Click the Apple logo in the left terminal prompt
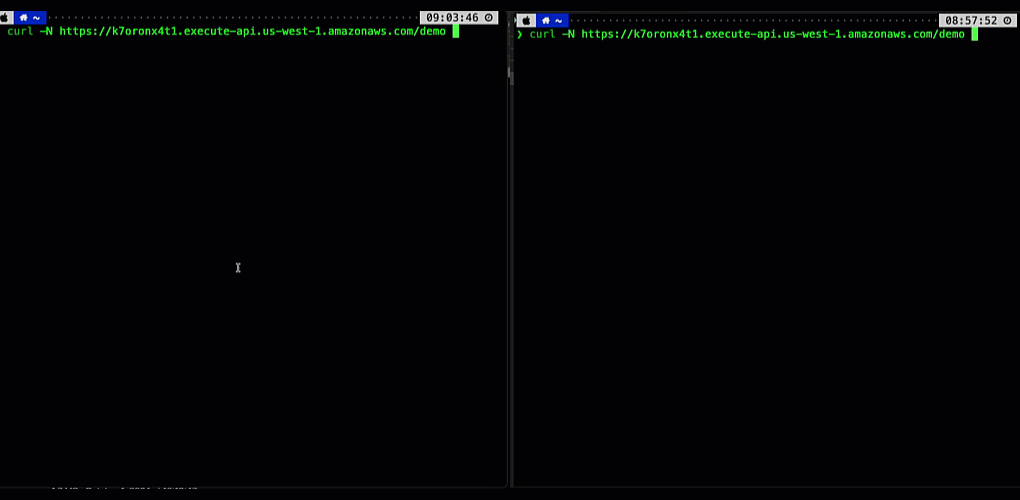1020x500 pixels. 3,18
